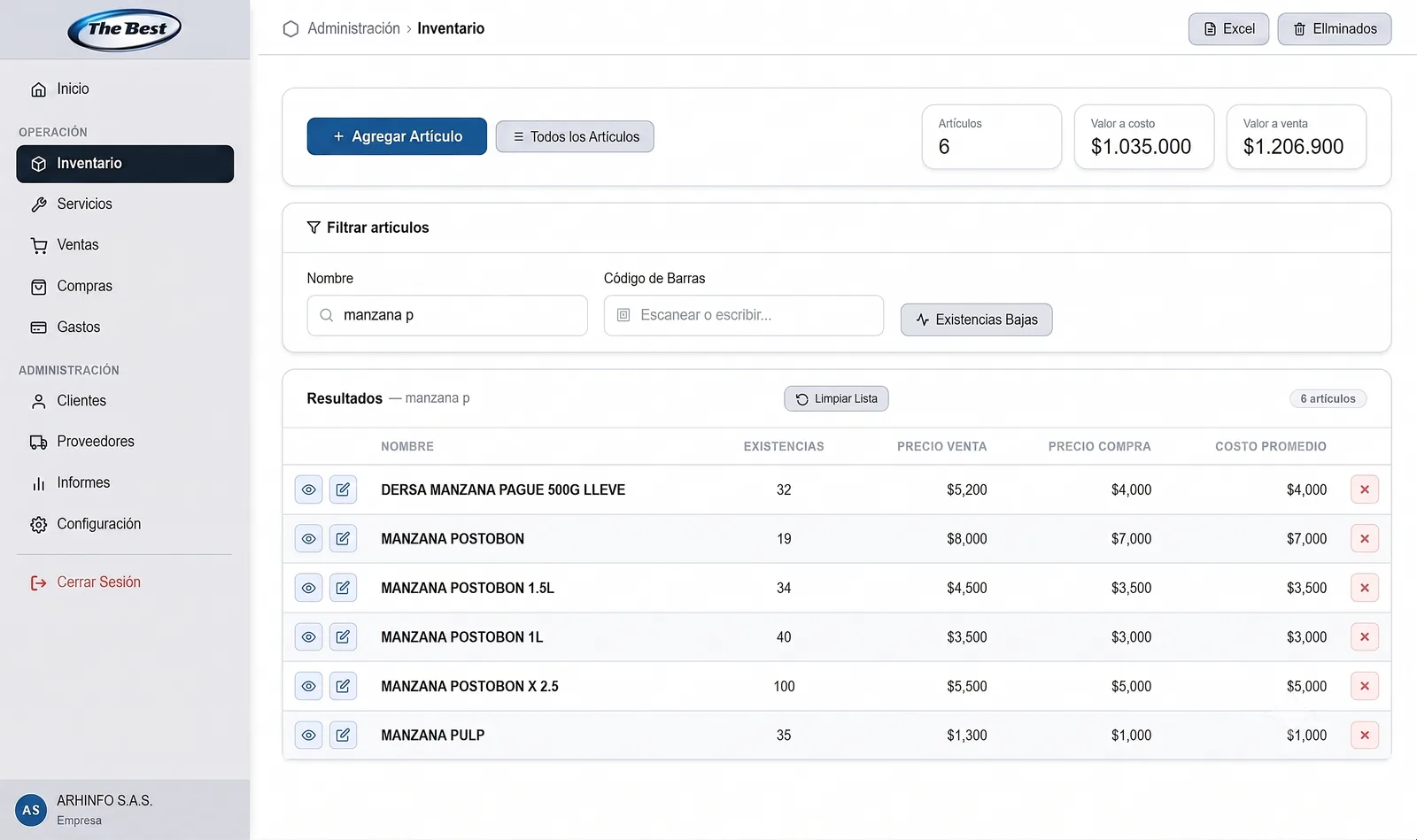Edit the MANZANA POSTOBON $8,000 item
This screenshot has width=1417, height=840.
coord(344,539)
